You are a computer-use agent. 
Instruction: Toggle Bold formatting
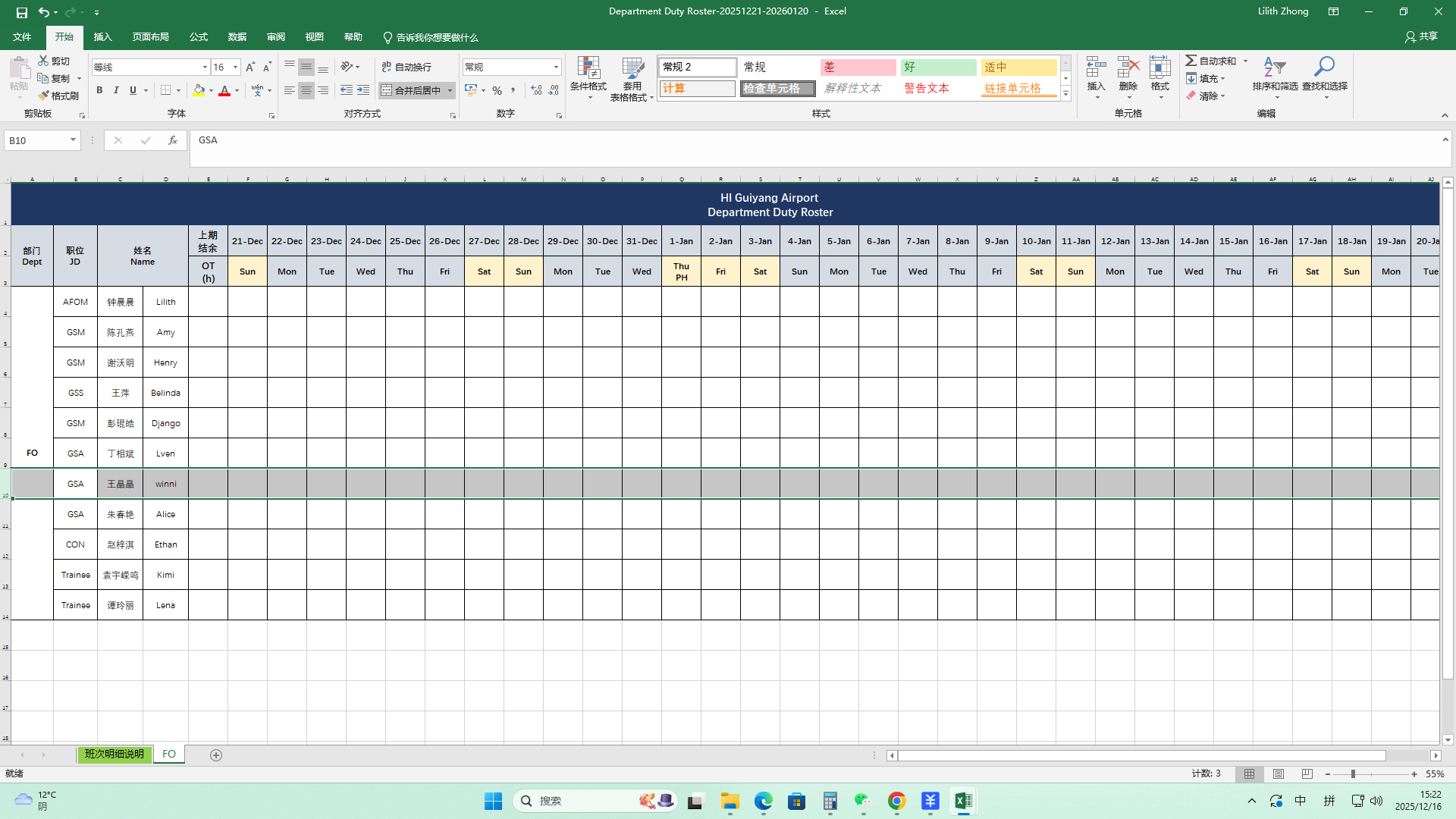coord(99,90)
